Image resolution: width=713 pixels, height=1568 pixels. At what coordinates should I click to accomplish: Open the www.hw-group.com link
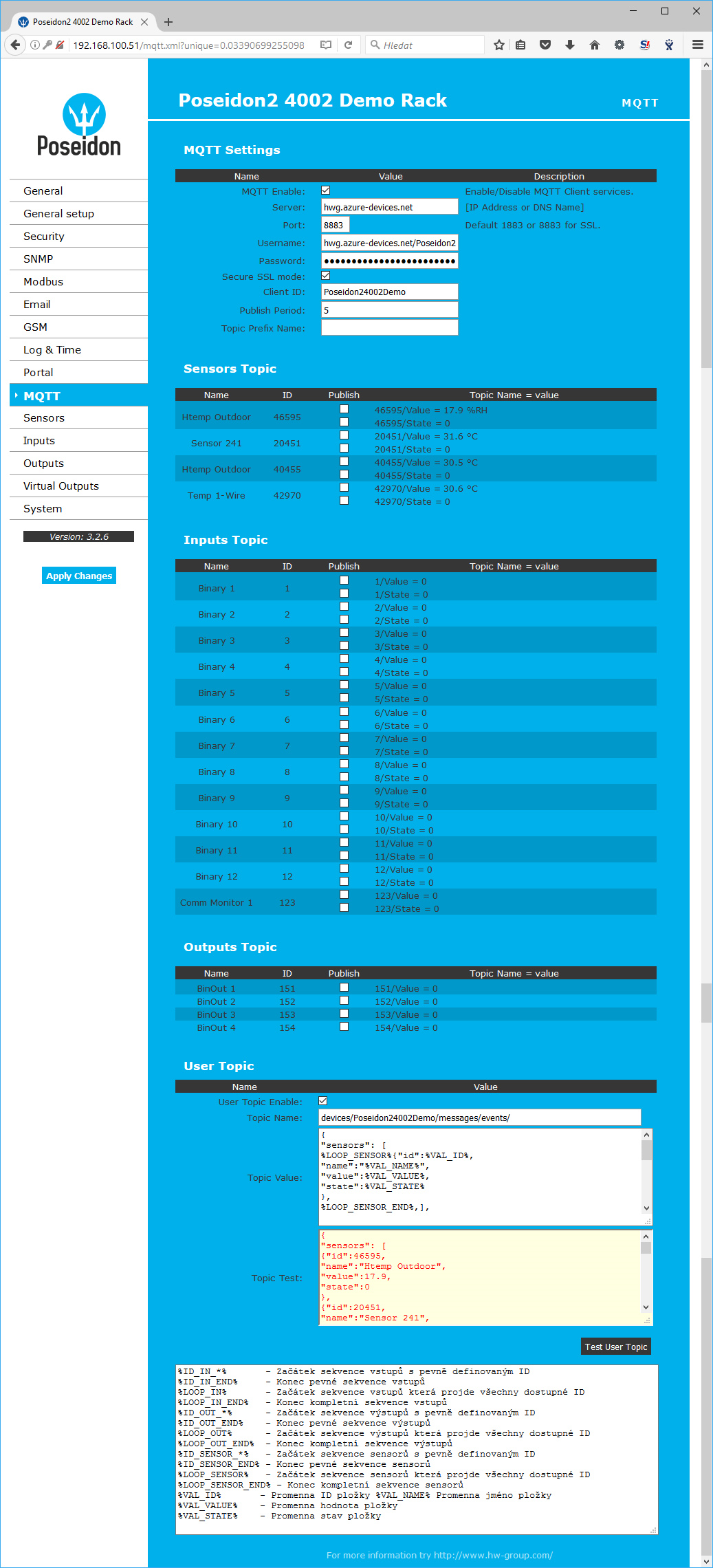tap(493, 1555)
